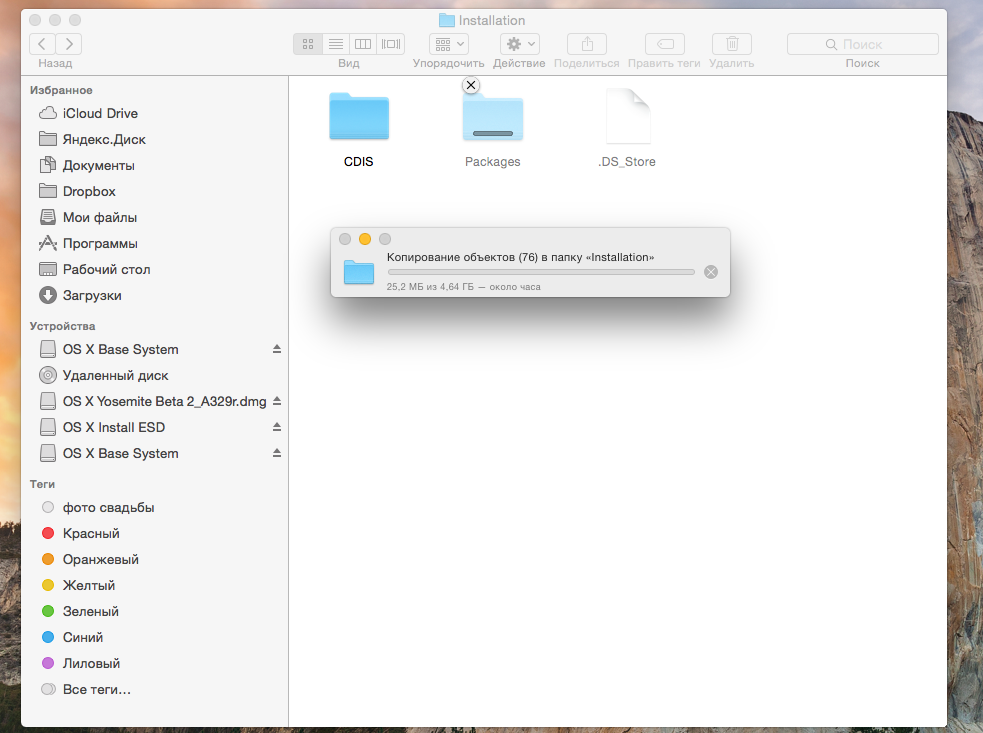This screenshot has width=983, height=733.
Task: Eject the OS X Install ESD volume
Action: pos(277,428)
